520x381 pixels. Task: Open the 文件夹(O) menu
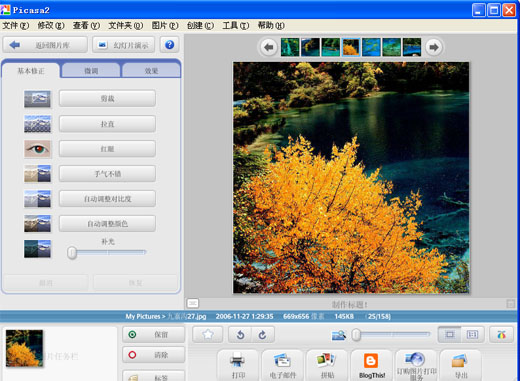coord(126,25)
